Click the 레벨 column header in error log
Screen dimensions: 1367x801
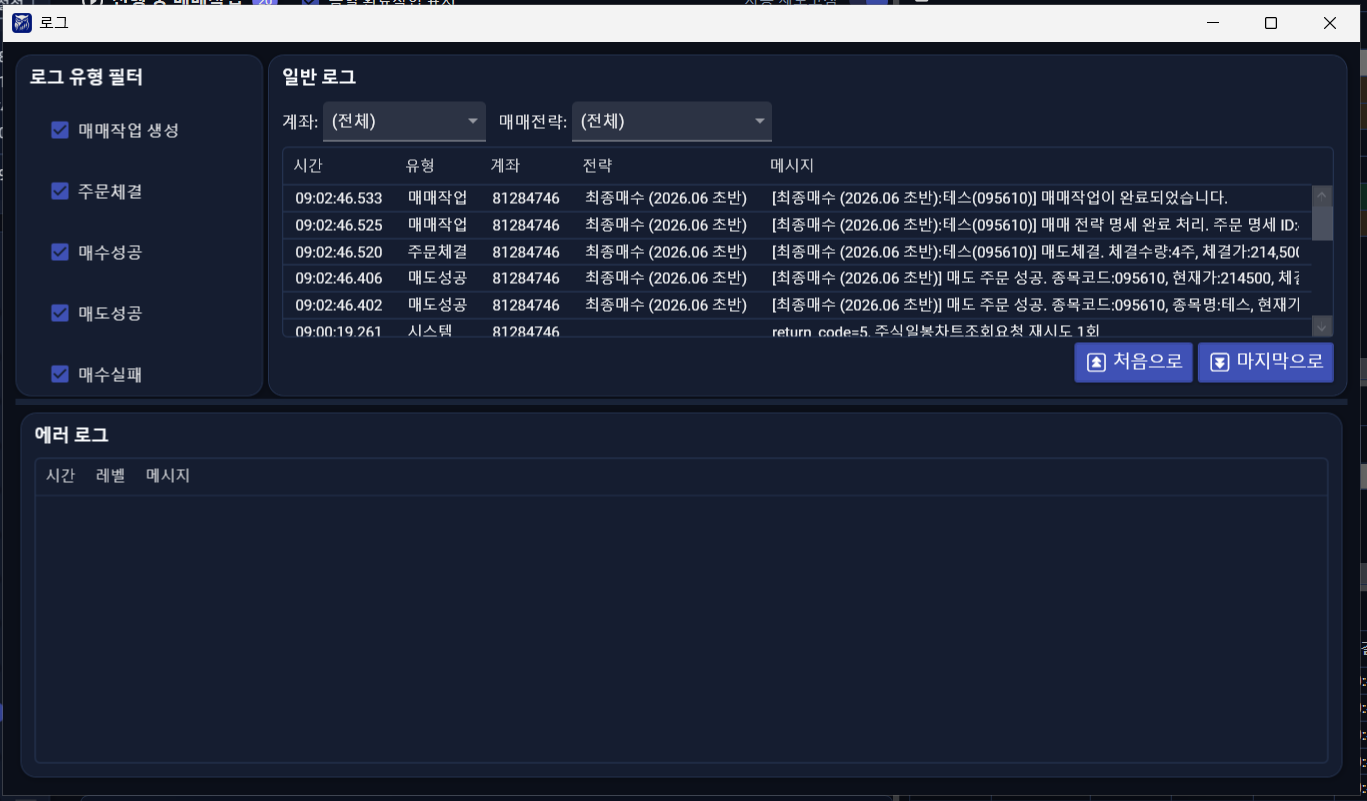pos(110,476)
